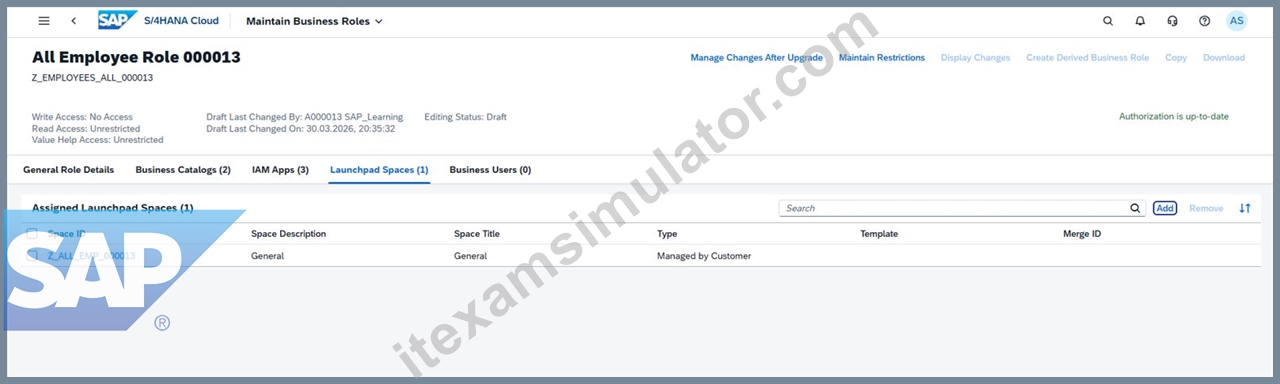The image size is (1280, 384).
Task: Open the IAM Apps (3) tab
Action: pos(280,170)
